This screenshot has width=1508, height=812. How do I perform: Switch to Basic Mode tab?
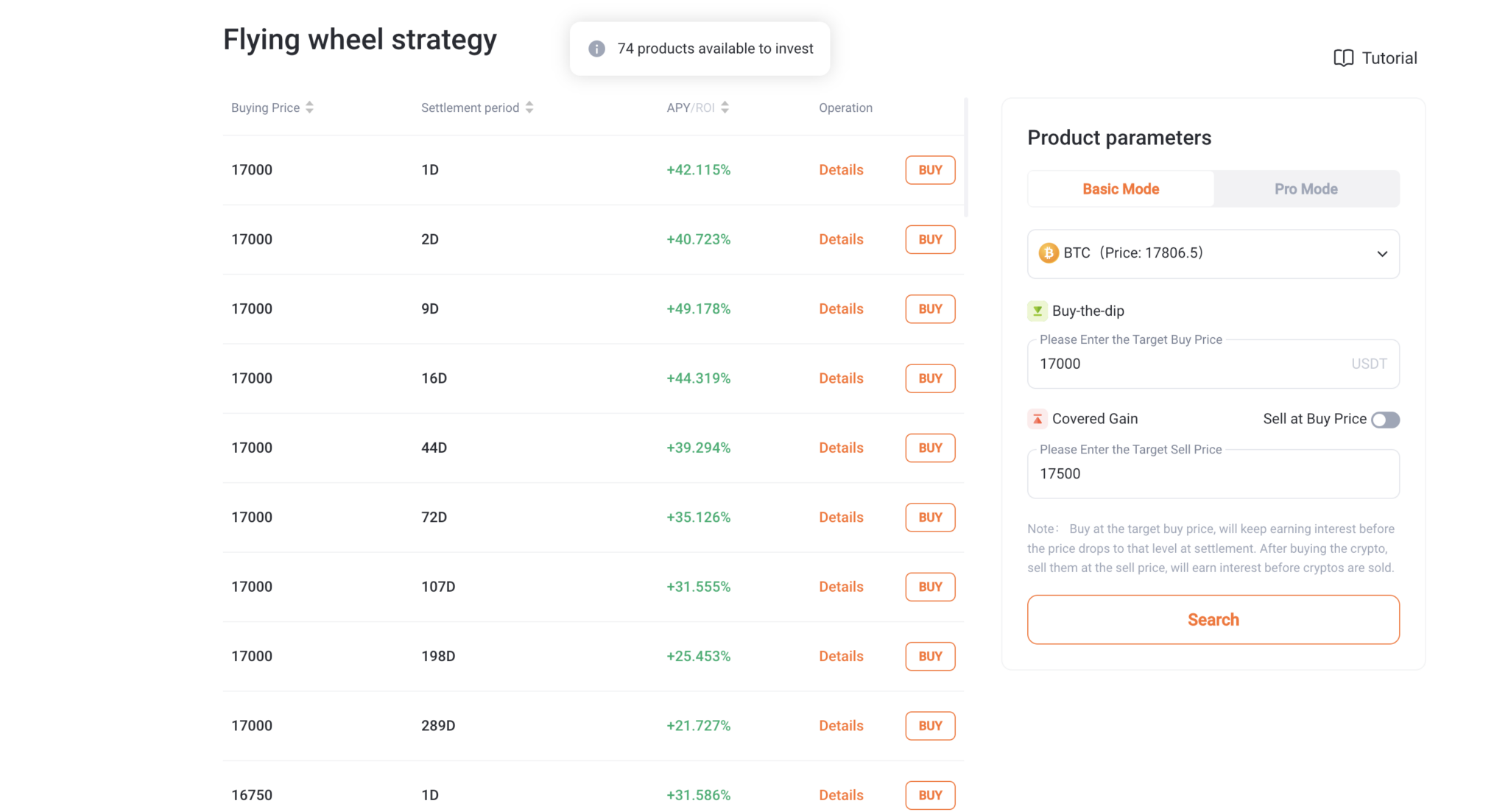[1120, 189]
